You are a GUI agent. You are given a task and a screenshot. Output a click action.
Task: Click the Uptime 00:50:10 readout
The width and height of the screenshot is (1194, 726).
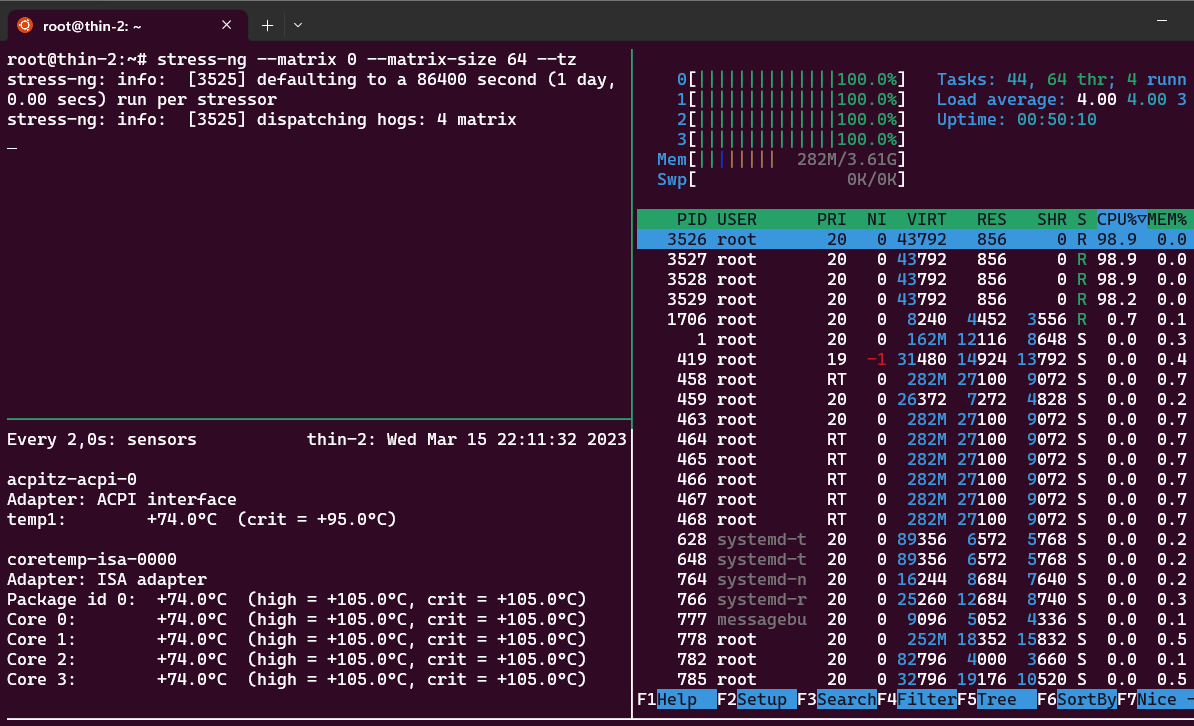pos(1017,119)
